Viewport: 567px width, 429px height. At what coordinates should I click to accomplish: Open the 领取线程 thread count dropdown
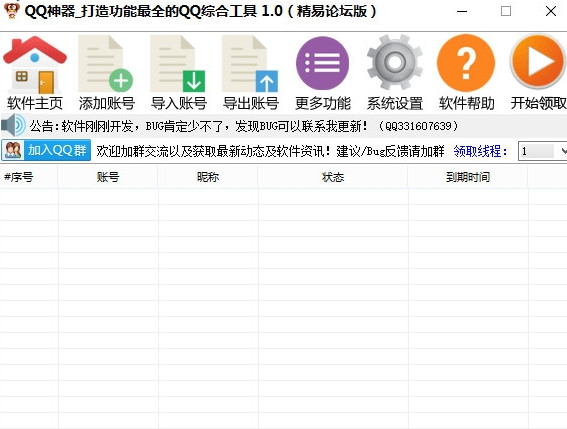point(542,151)
